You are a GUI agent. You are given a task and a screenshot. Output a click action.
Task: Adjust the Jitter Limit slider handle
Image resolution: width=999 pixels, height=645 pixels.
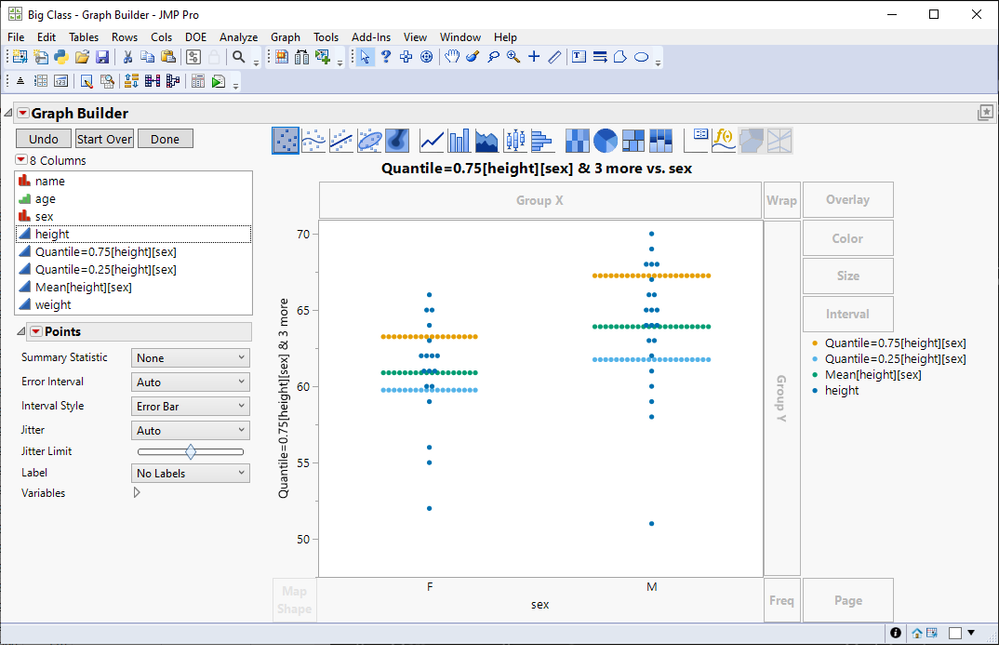[190, 452]
